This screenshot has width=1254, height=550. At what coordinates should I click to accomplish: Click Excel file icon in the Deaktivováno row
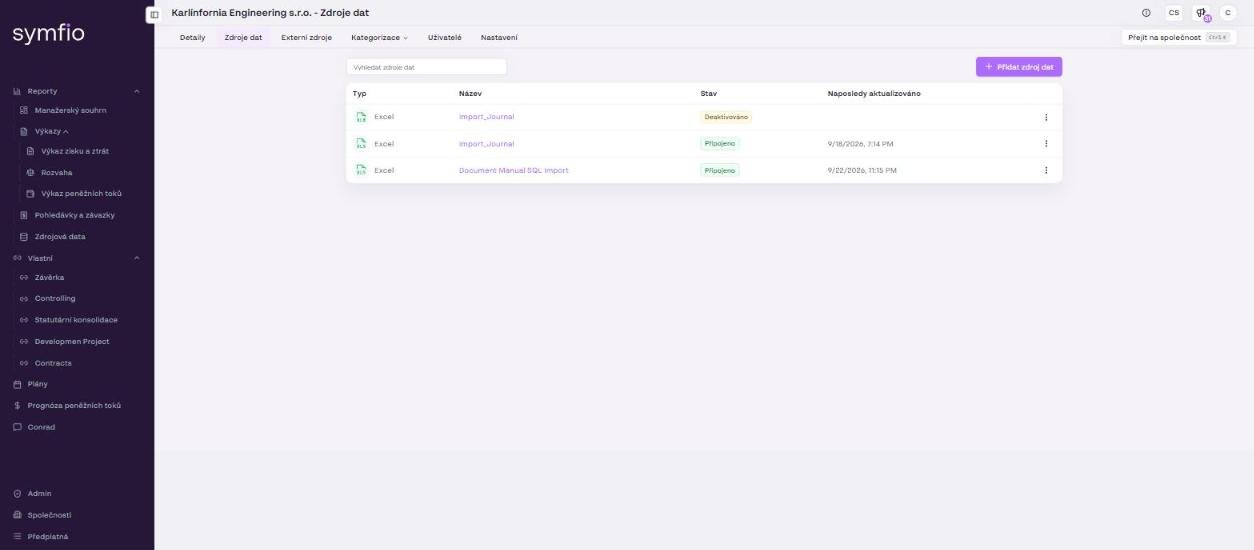pyautogui.click(x=361, y=117)
